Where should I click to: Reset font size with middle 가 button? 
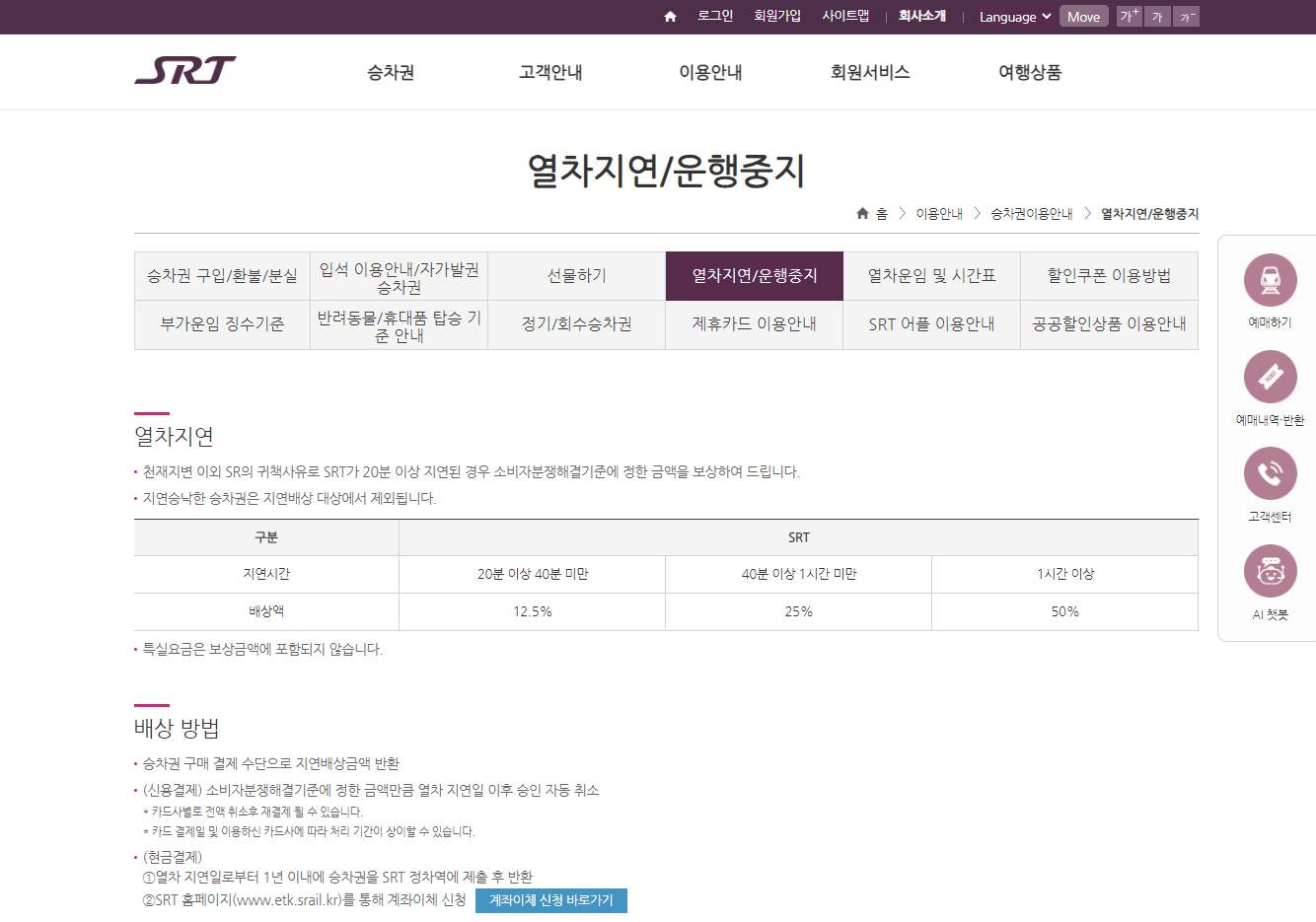point(1157,16)
